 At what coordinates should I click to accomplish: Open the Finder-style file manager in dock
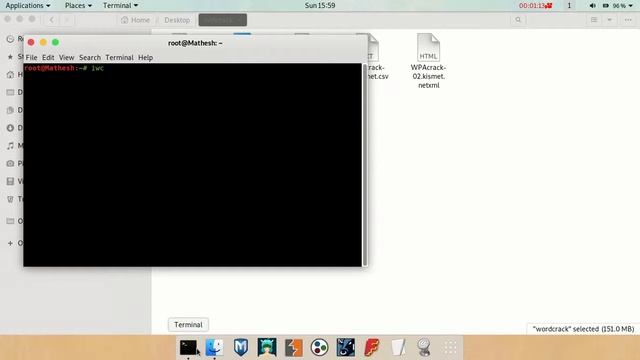pyautogui.click(x=214, y=347)
